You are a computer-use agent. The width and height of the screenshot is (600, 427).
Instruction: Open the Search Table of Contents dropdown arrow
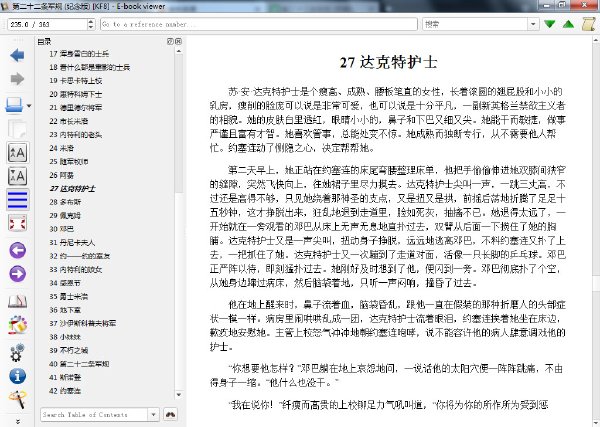tap(153, 414)
